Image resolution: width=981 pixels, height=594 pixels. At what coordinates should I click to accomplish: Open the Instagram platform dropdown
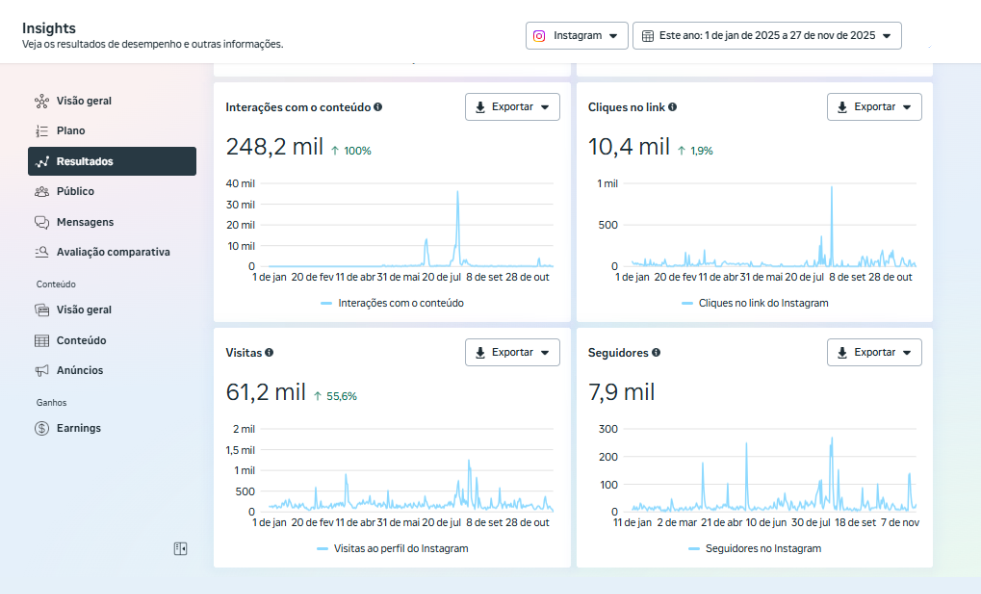pyautogui.click(x=577, y=36)
